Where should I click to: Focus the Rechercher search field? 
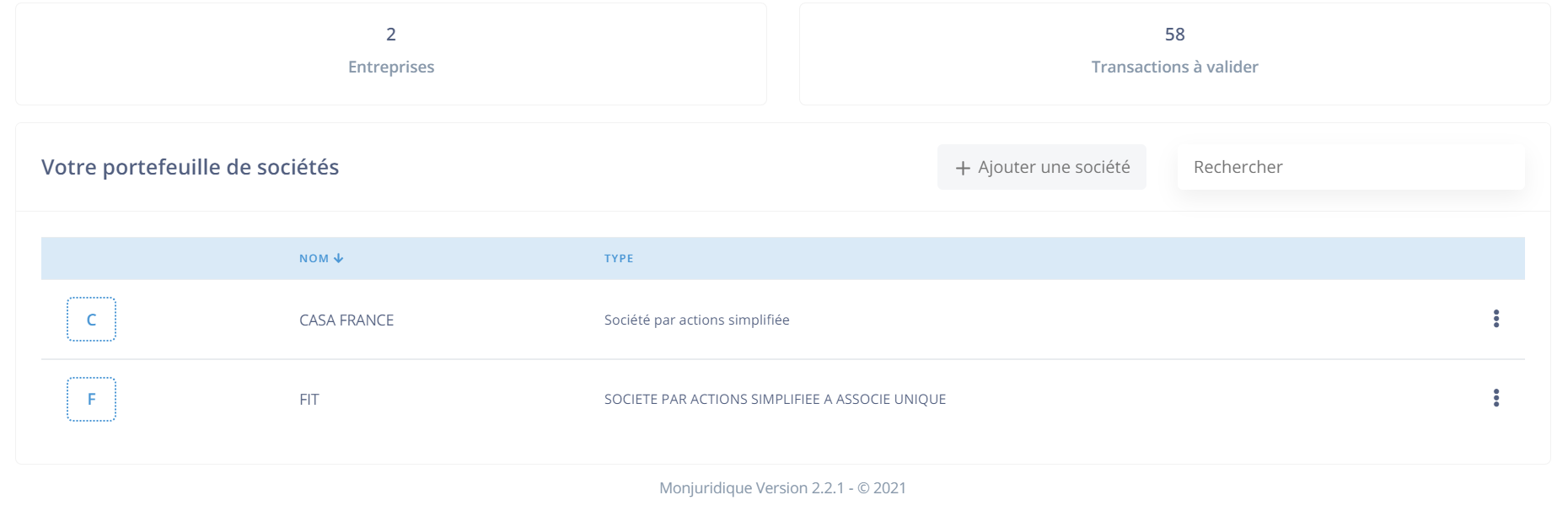pos(1351,167)
